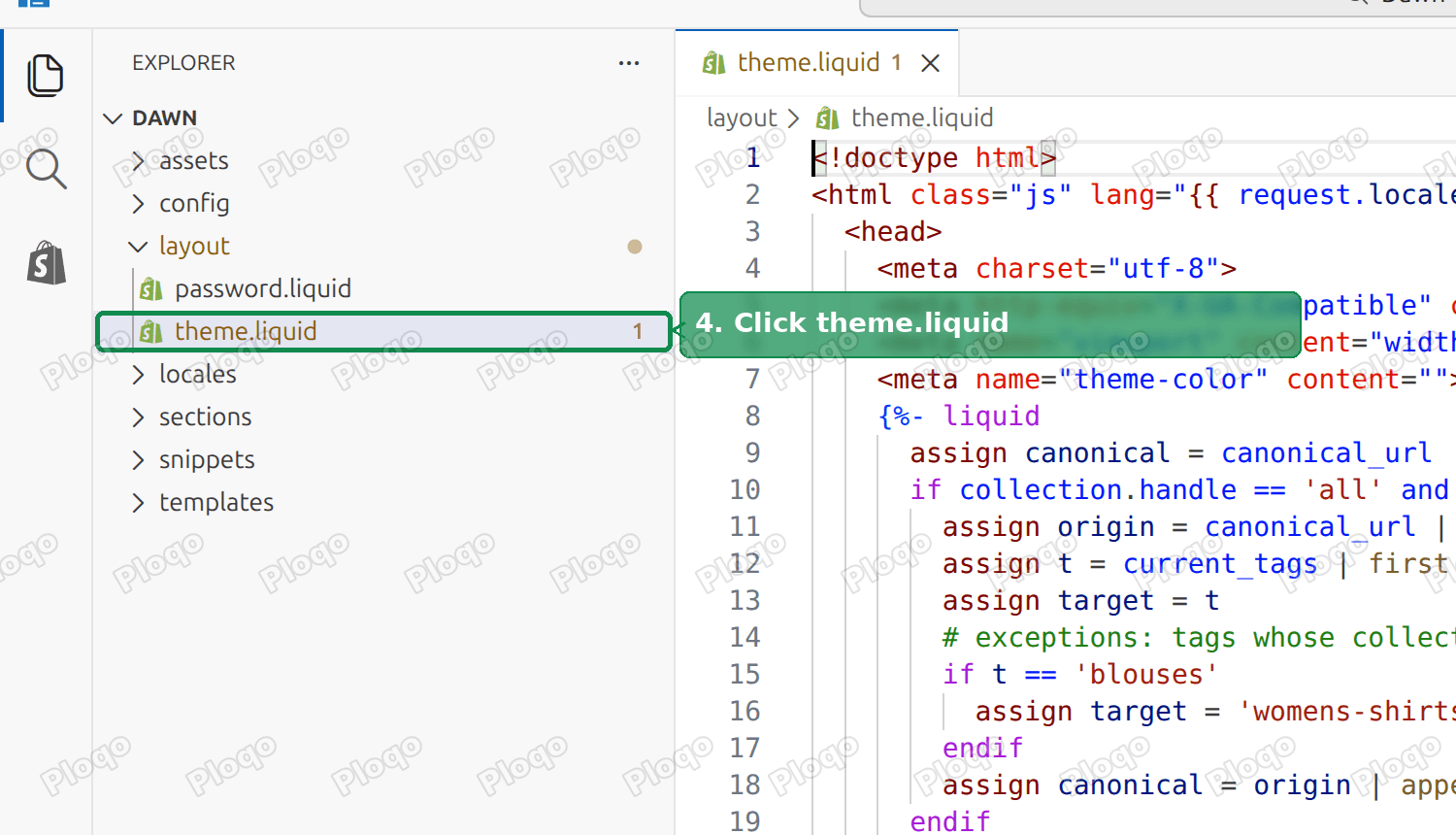Click line number 10 in the gutter
Viewport: 1456px width, 835px height.
coord(745,489)
